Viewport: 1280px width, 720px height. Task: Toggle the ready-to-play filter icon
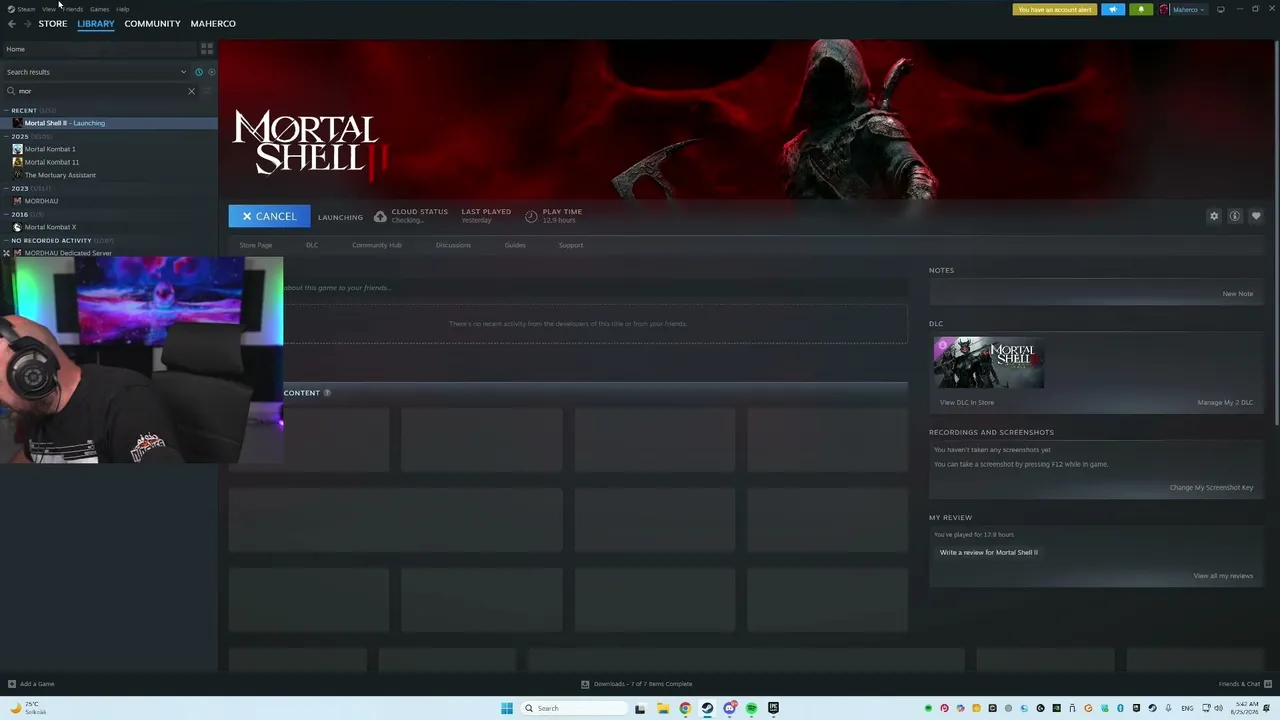tap(211, 72)
